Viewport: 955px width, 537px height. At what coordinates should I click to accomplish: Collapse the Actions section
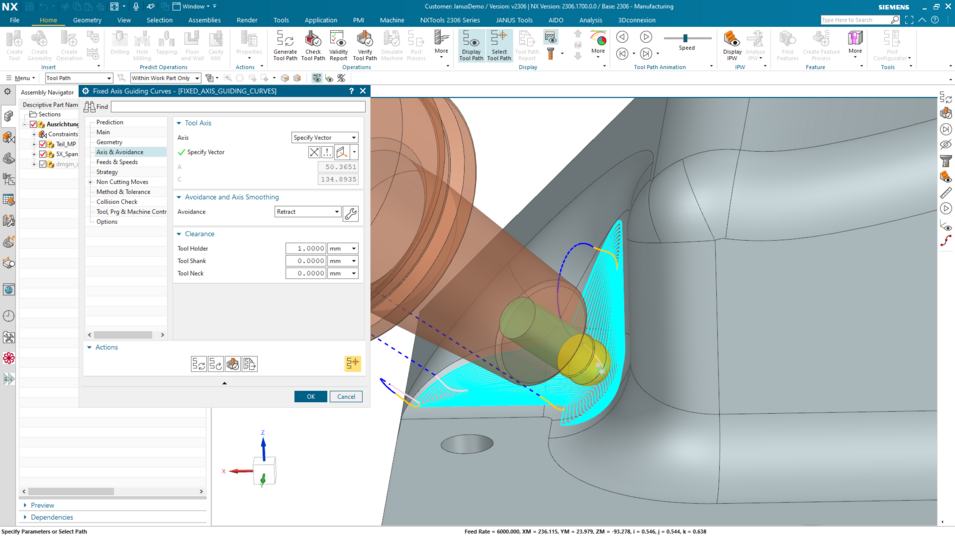90,347
